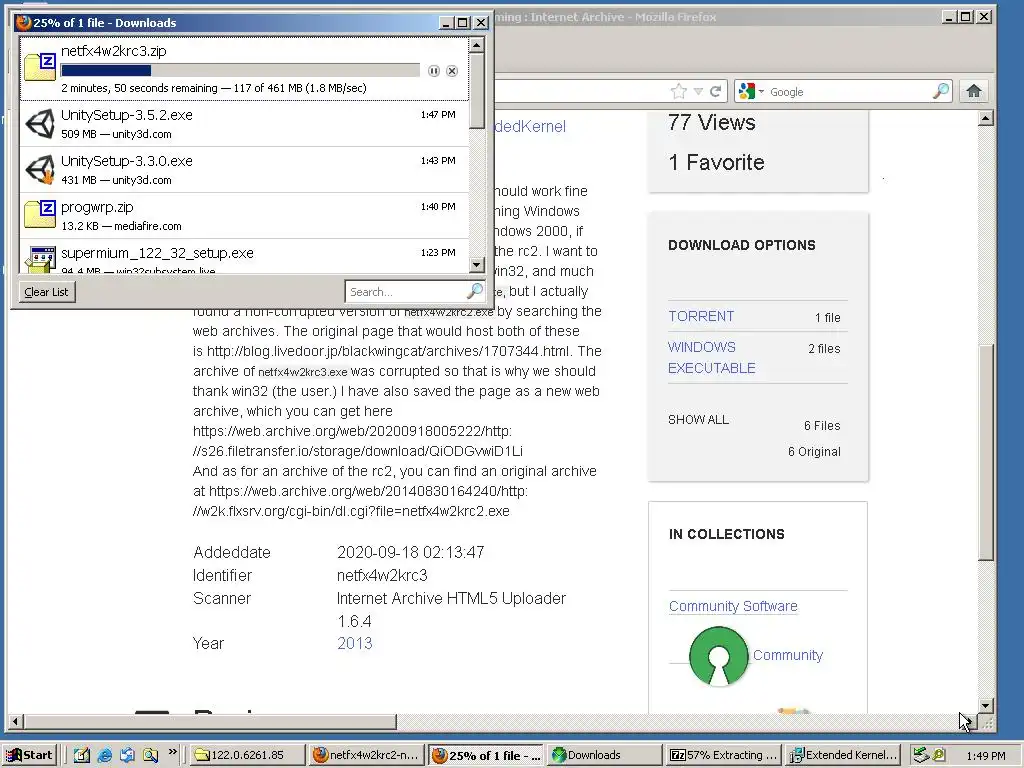Click the Unity icon for UnitySetup-3.3.0.exe
1024x768 pixels.
[x=40, y=170]
